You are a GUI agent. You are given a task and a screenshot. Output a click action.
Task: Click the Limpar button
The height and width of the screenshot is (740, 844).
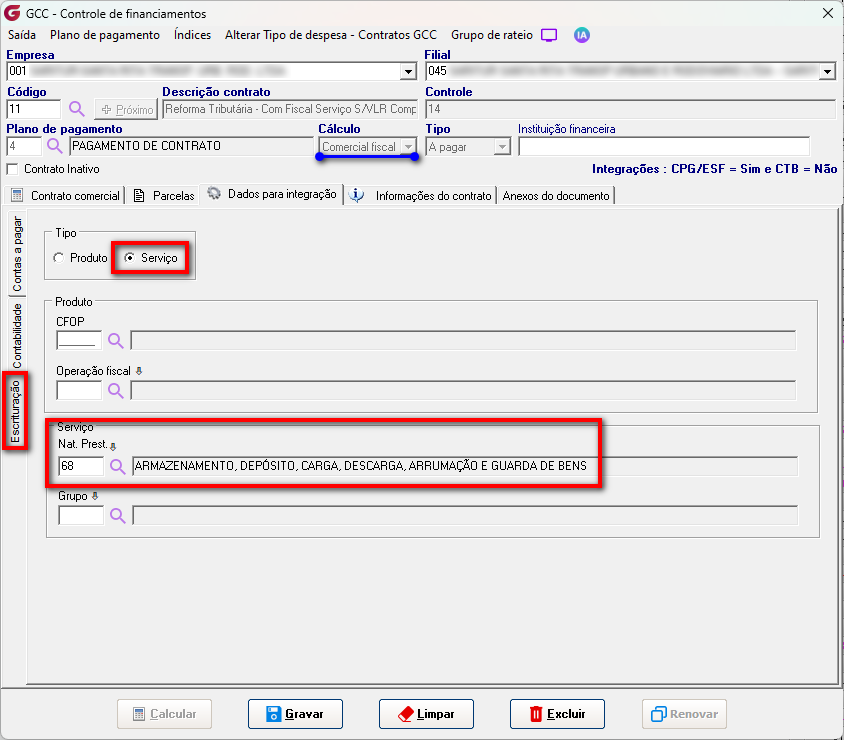click(x=426, y=714)
